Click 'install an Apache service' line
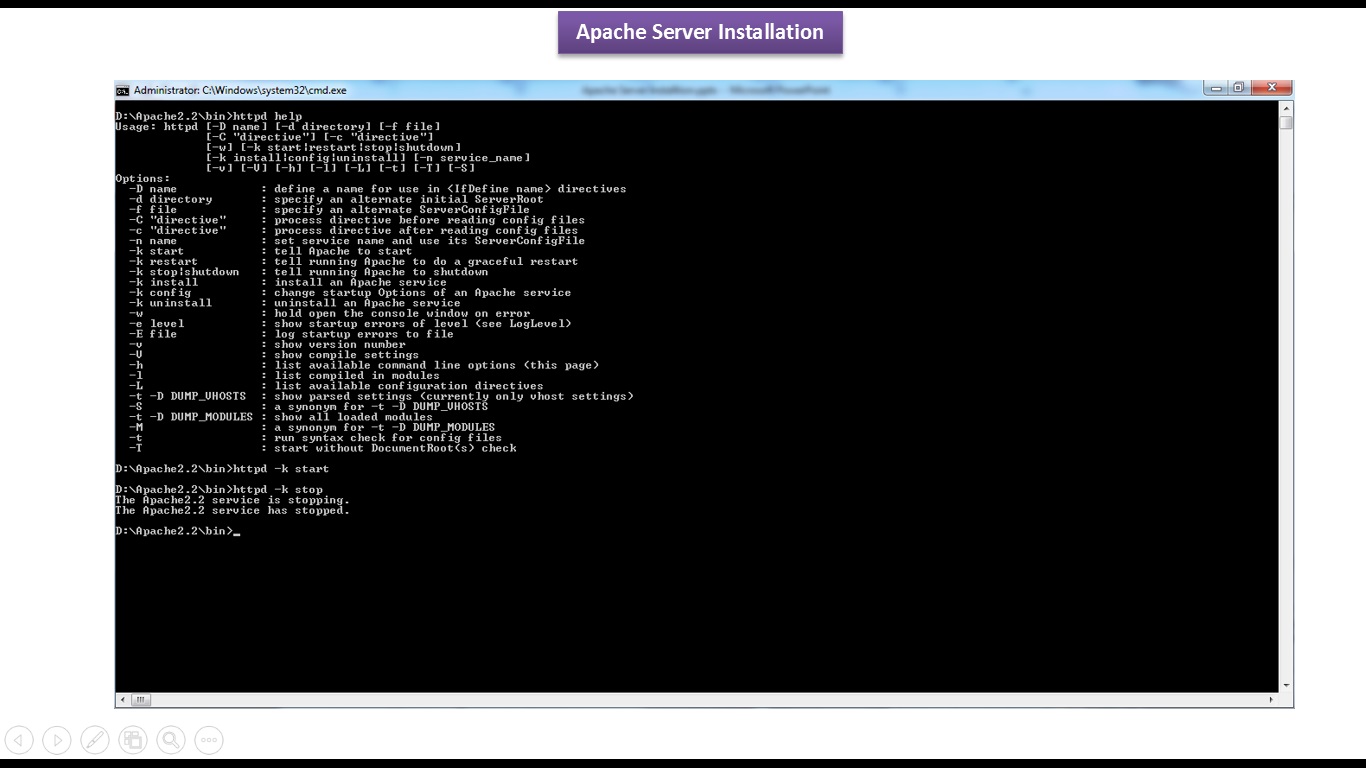 [361, 282]
